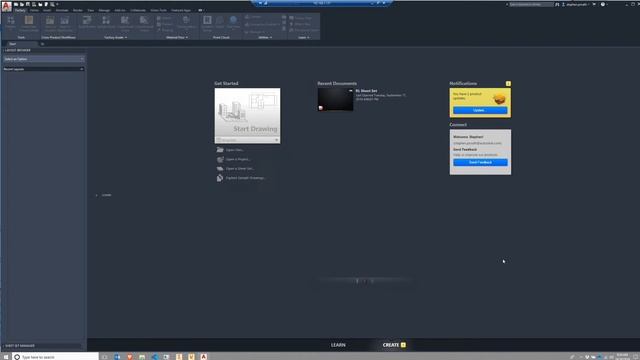Viewport: 640px width, 360px height.
Task: Click the Get Started heading
Action: click(x=226, y=83)
